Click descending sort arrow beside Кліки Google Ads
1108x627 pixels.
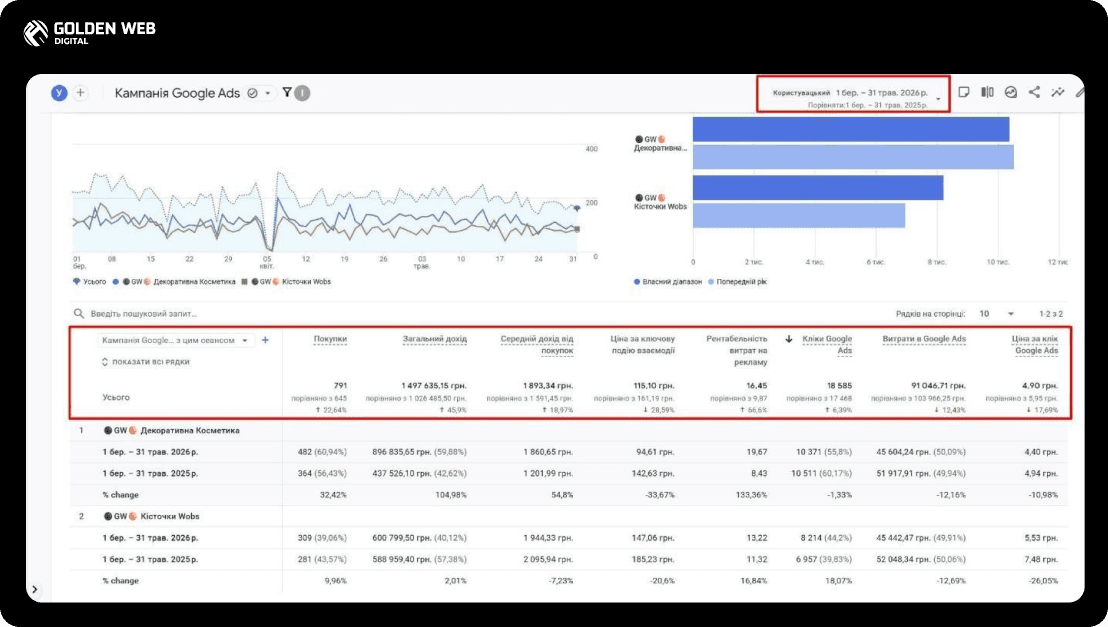click(789, 339)
